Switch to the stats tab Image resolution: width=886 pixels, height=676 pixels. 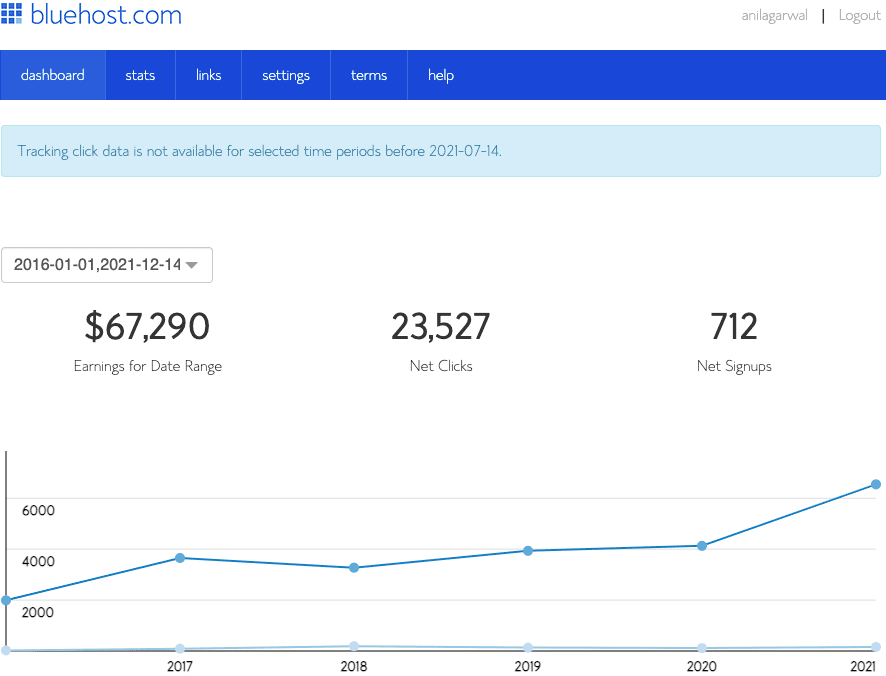point(140,74)
